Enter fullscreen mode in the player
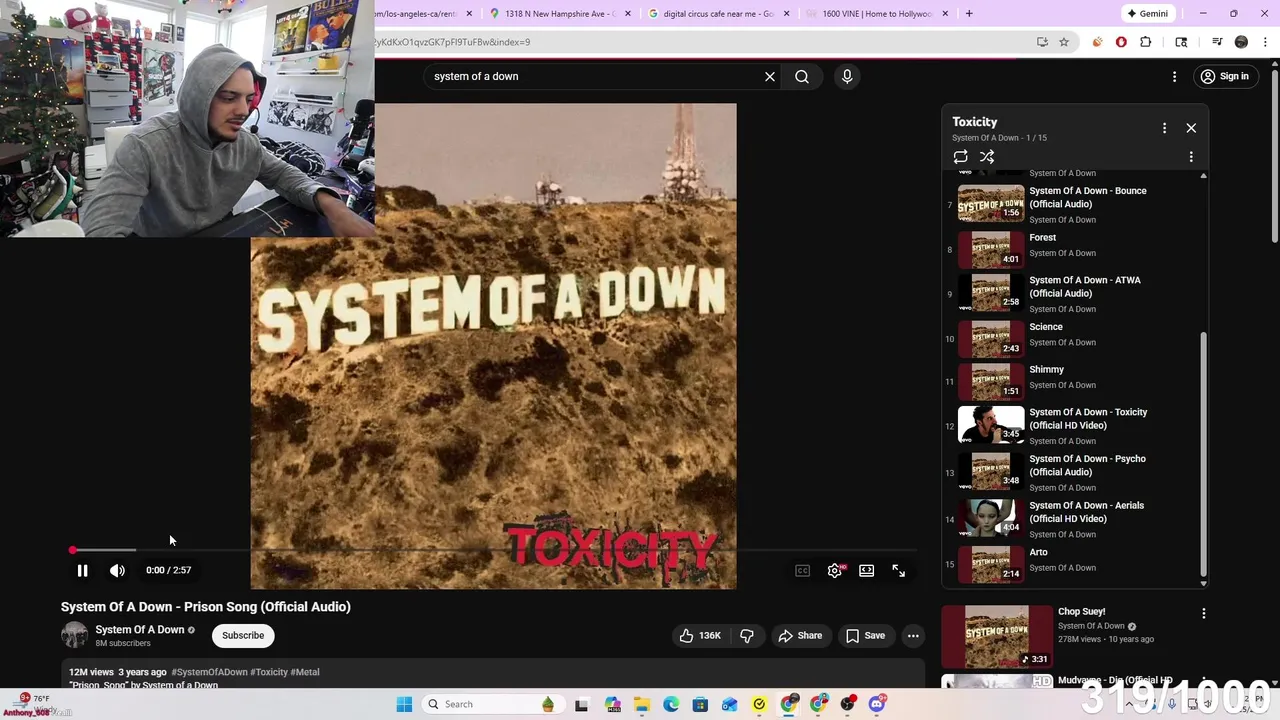 (899, 570)
